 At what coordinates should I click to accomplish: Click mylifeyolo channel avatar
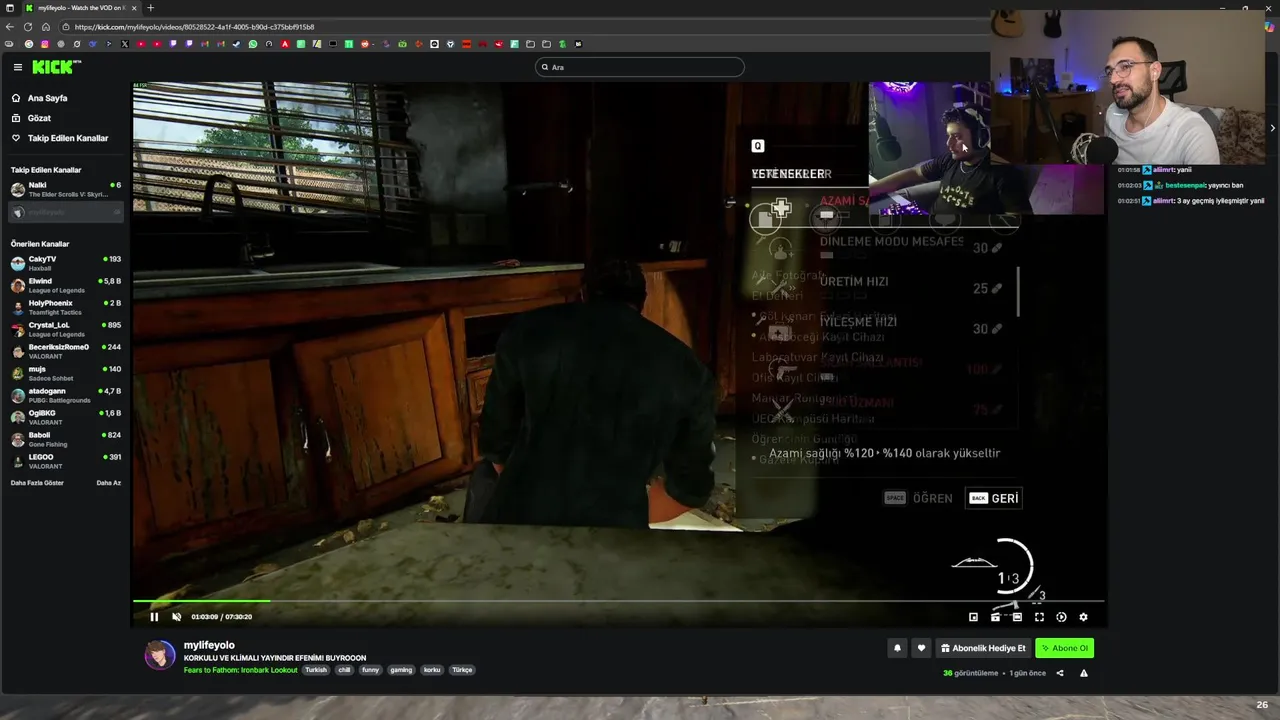159,656
